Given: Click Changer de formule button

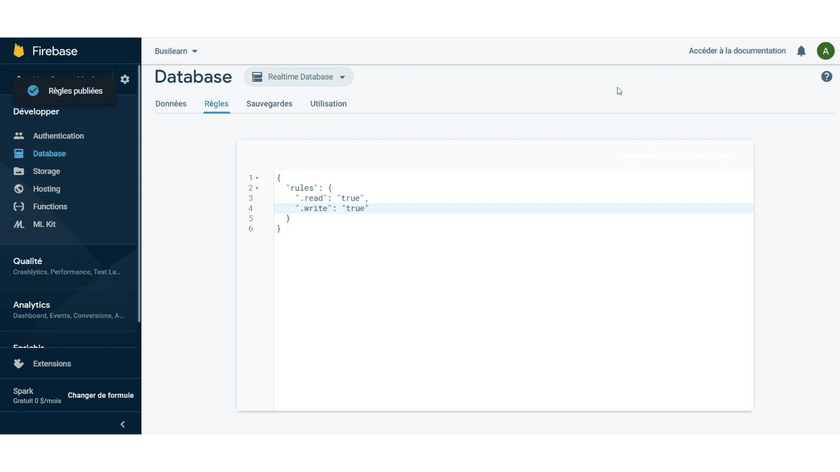Looking at the screenshot, I should coord(101,395).
